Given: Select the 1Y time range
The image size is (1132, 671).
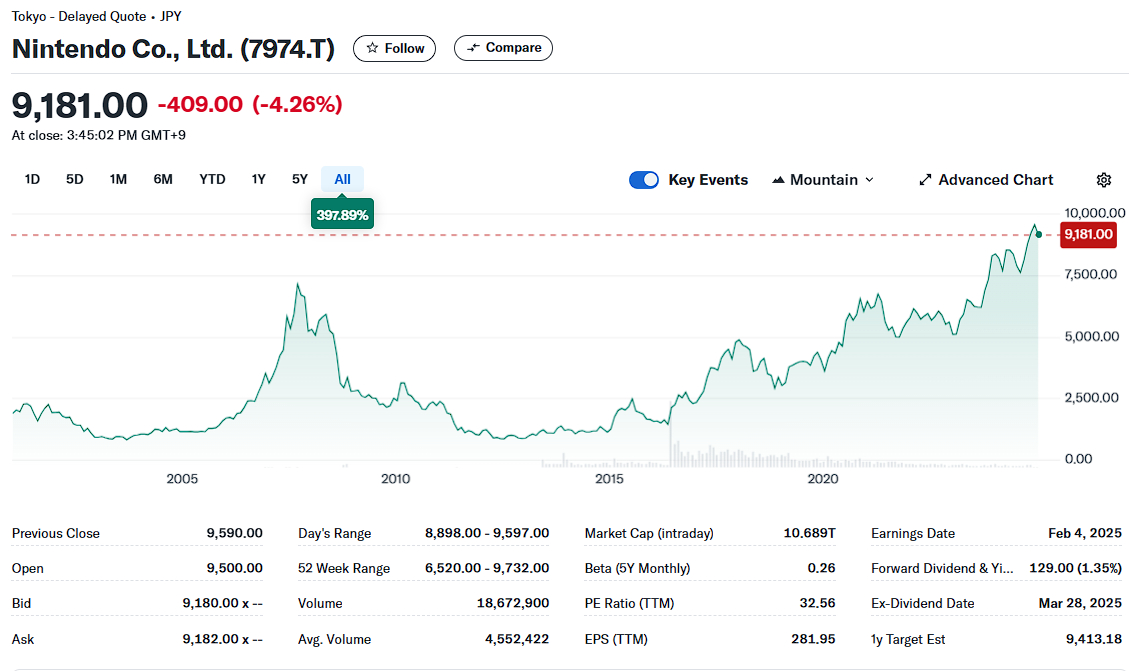Looking at the screenshot, I should 258,179.
